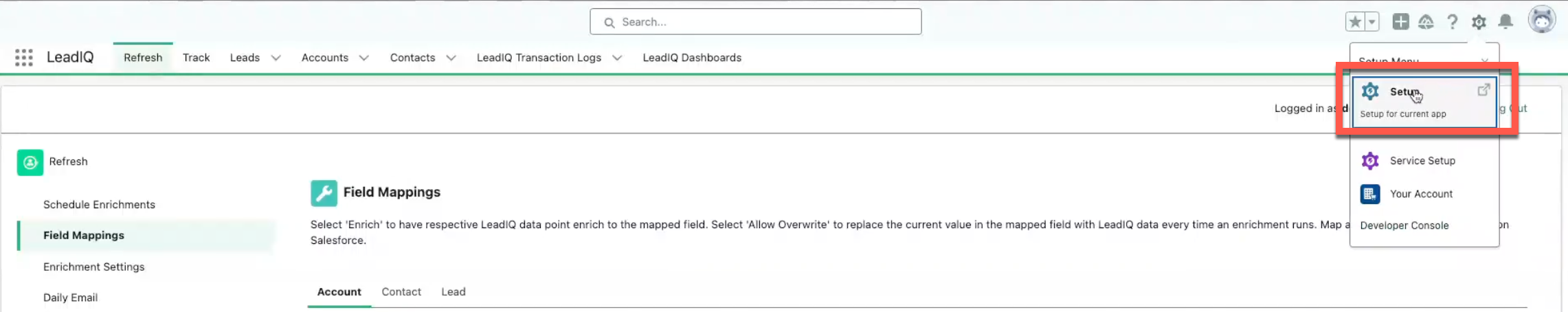Click the Trailhead guidance cloud icon

coord(1426,22)
